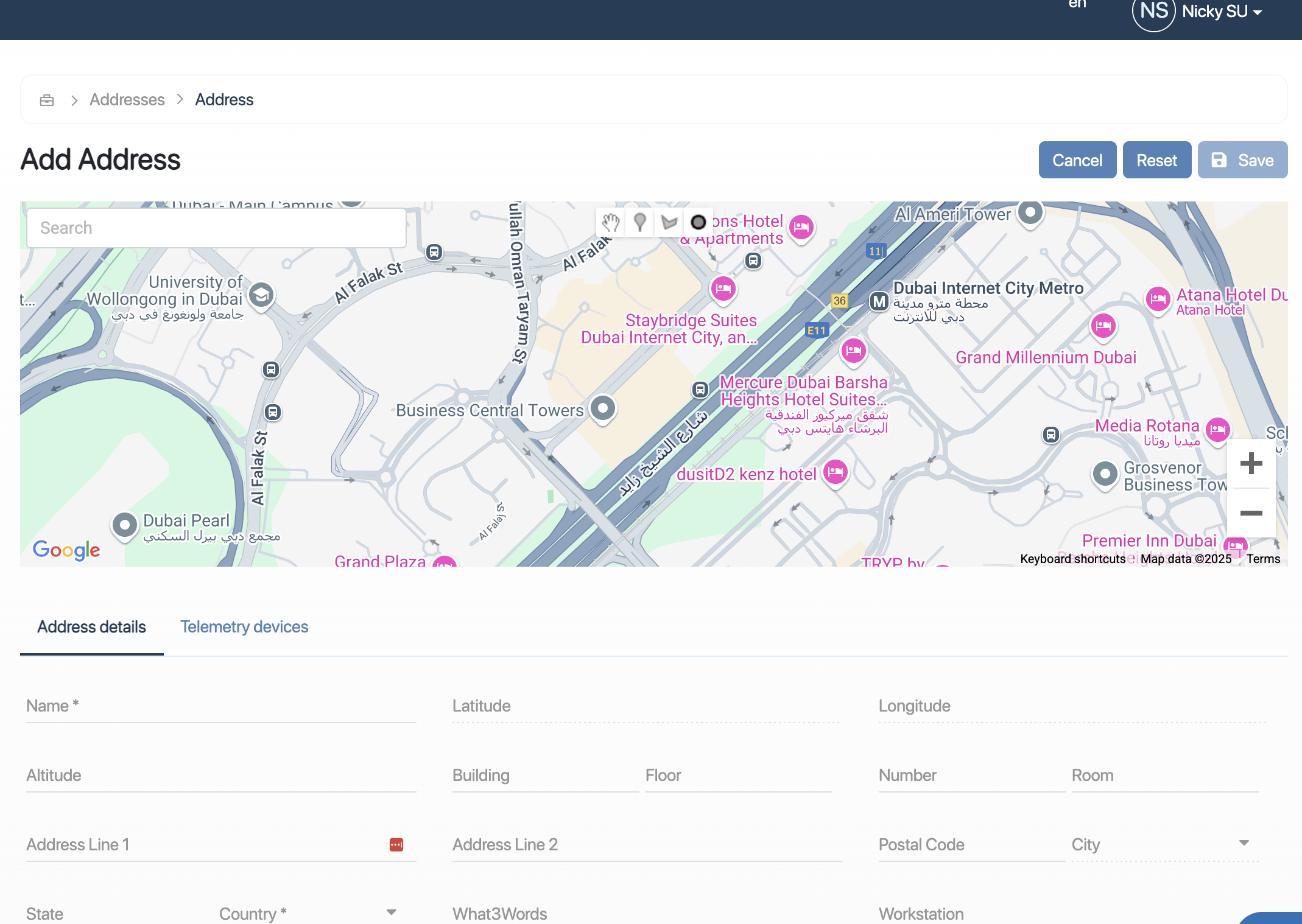
Task: Select the circle drawing tool
Action: (698, 223)
